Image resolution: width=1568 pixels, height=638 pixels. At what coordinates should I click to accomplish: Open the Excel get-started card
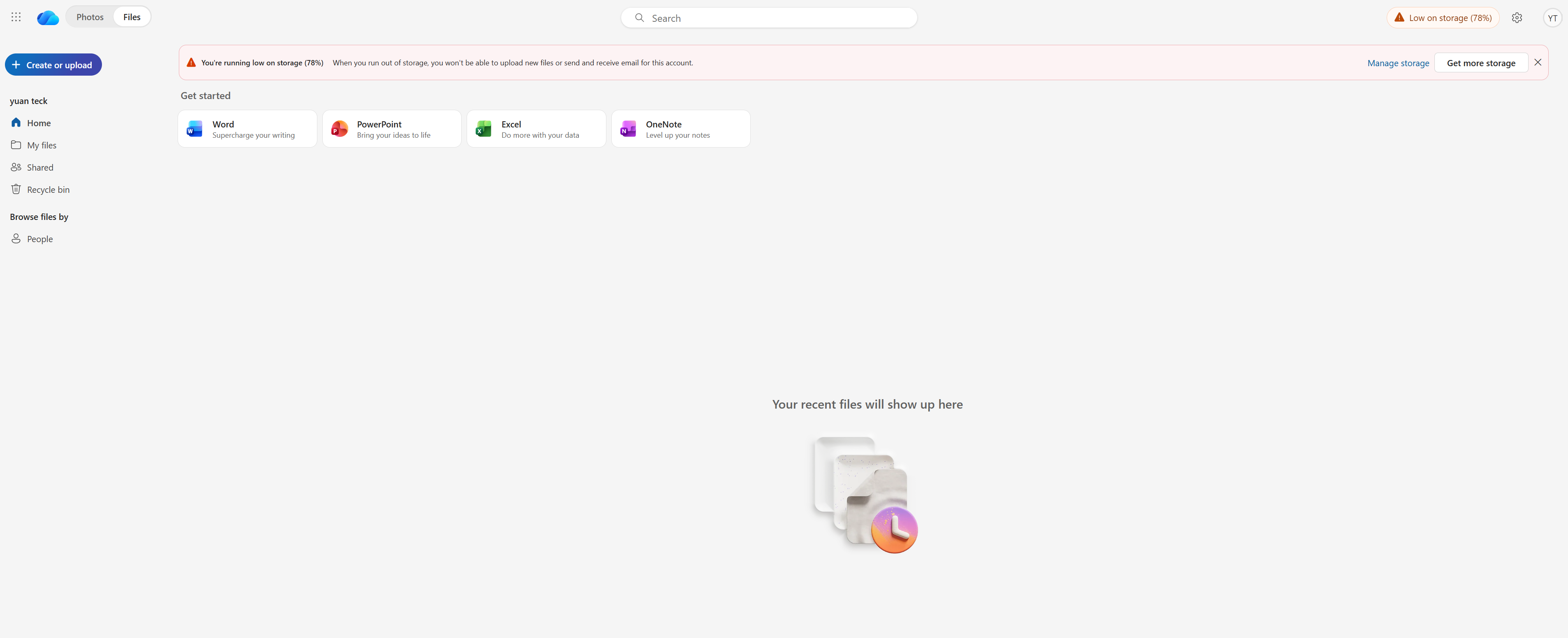536,128
